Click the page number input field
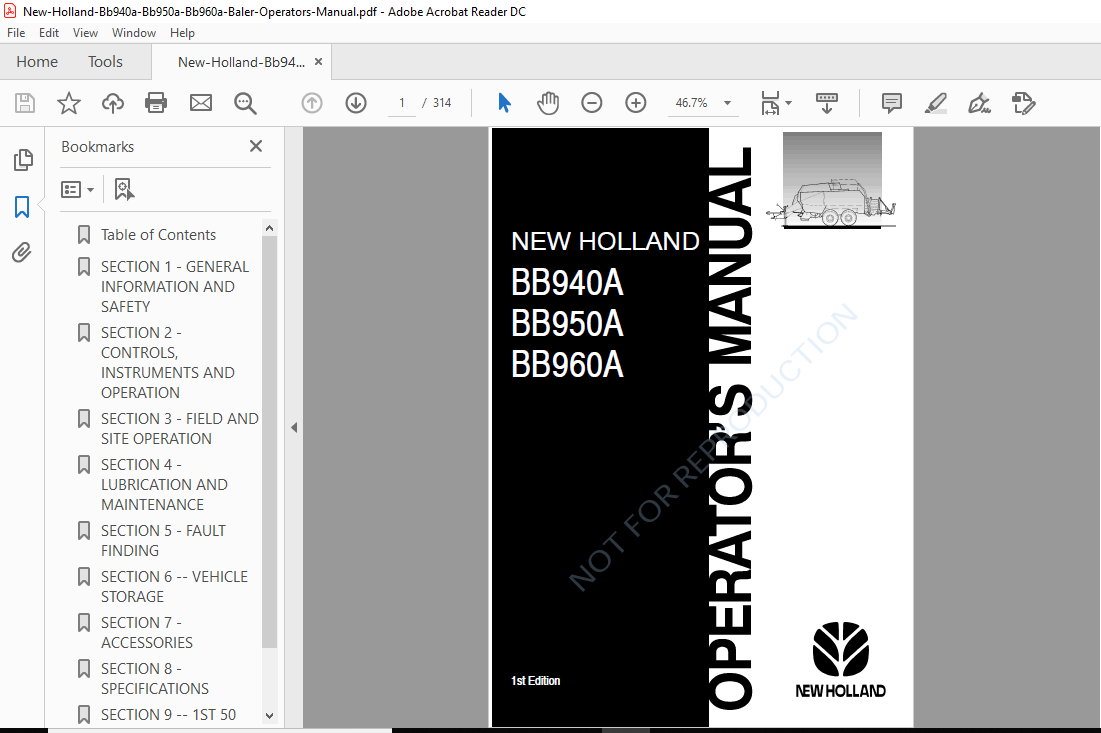The image size is (1101, 733). coord(402,103)
